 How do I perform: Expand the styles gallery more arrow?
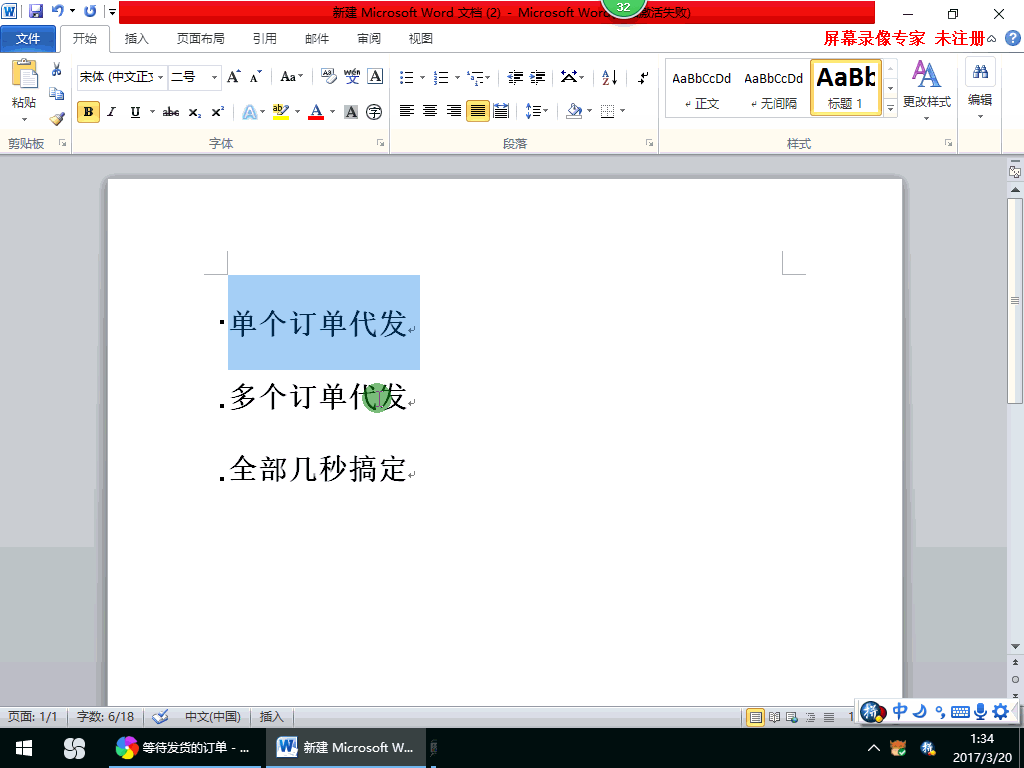[x=890, y=108]
